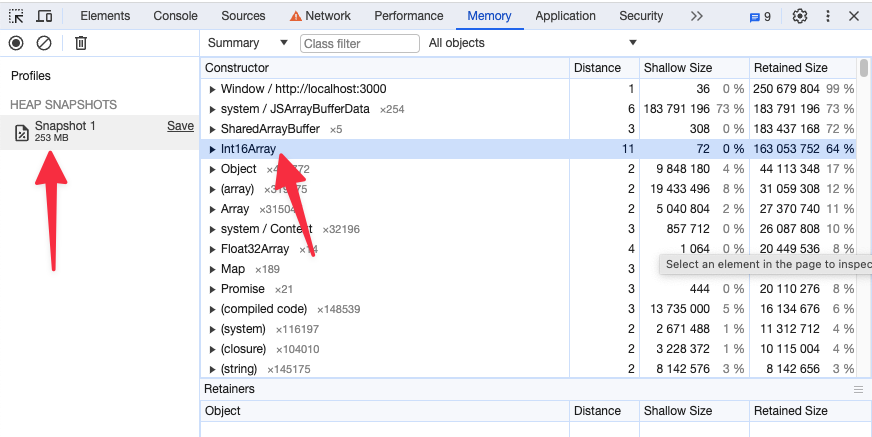Click the trash collect garbage icon
872x437 pixels.
[81, 43]
